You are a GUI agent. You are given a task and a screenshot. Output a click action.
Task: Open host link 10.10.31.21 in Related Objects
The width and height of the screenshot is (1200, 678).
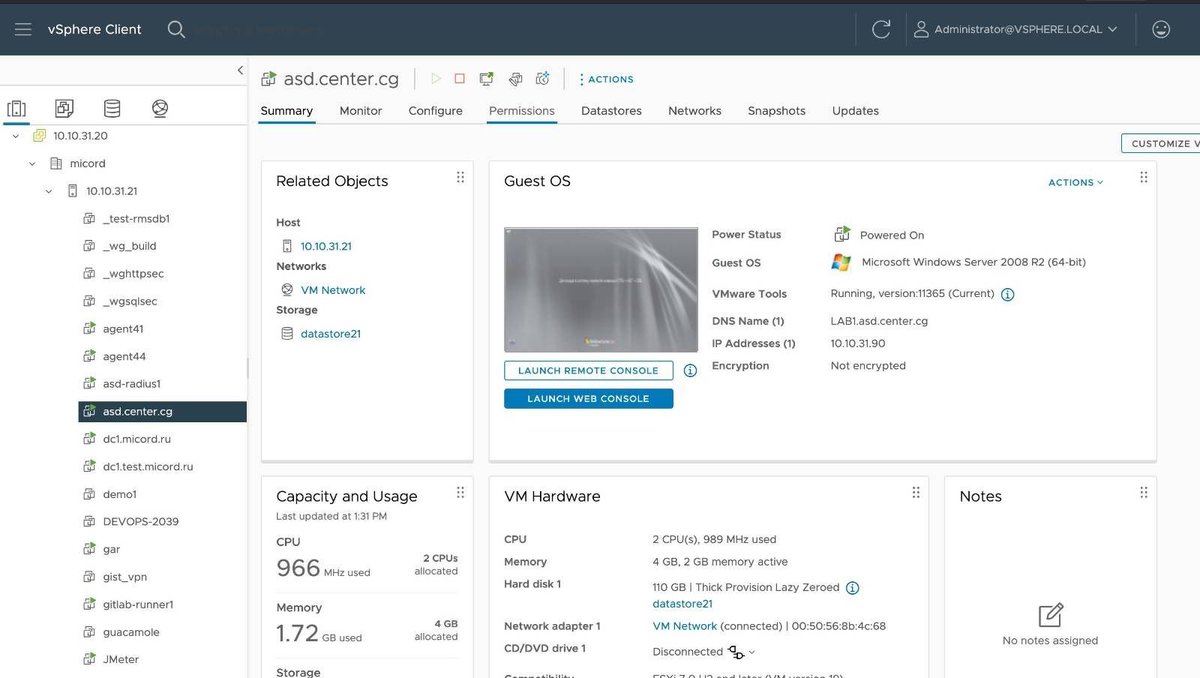326,246
